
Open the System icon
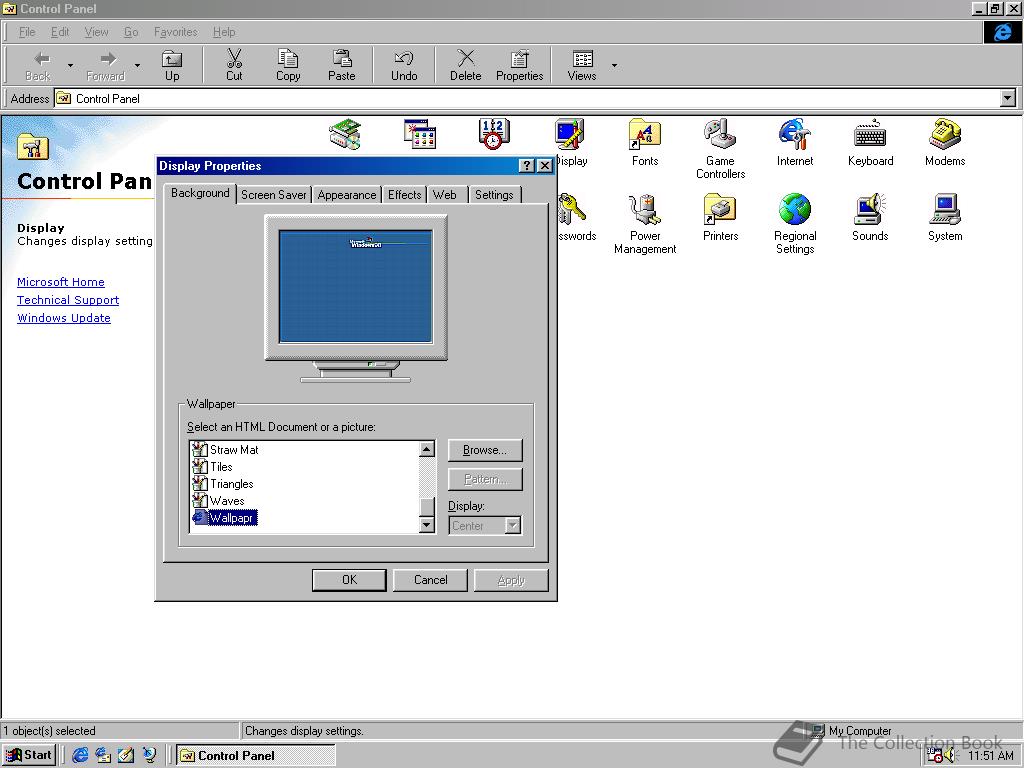pyautogui.click(x=944, y=210)
